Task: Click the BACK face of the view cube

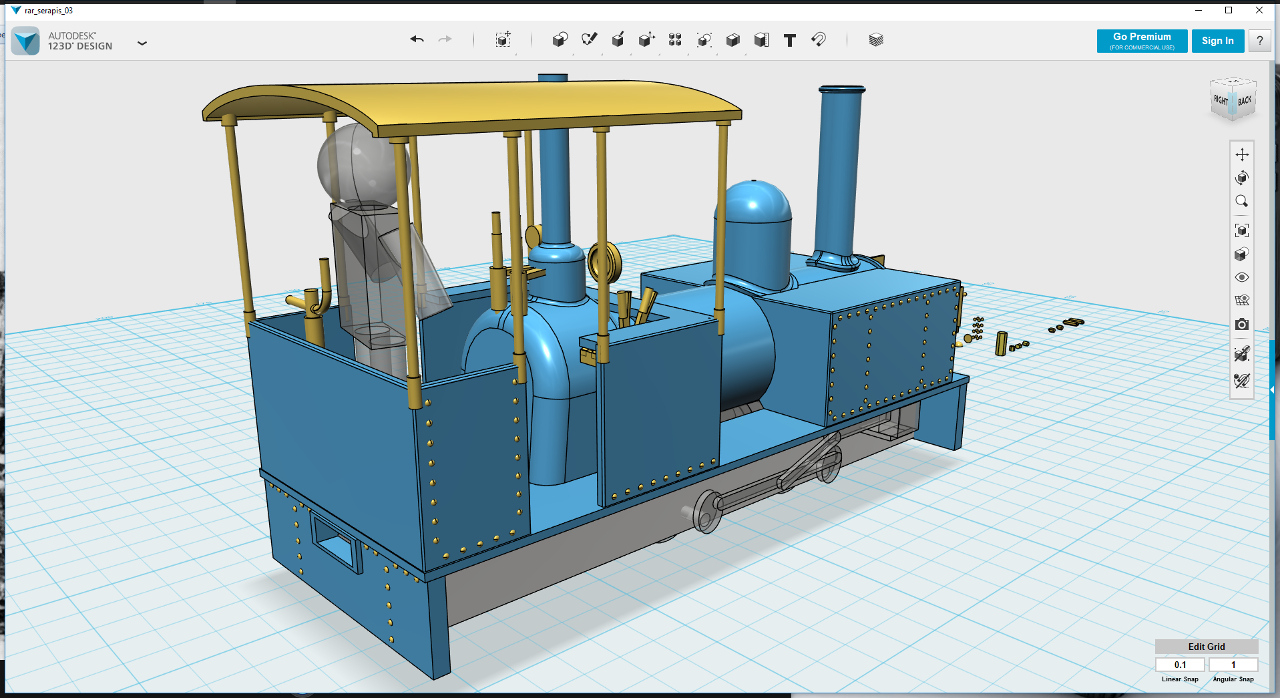Action: [x=1244, y=101]
